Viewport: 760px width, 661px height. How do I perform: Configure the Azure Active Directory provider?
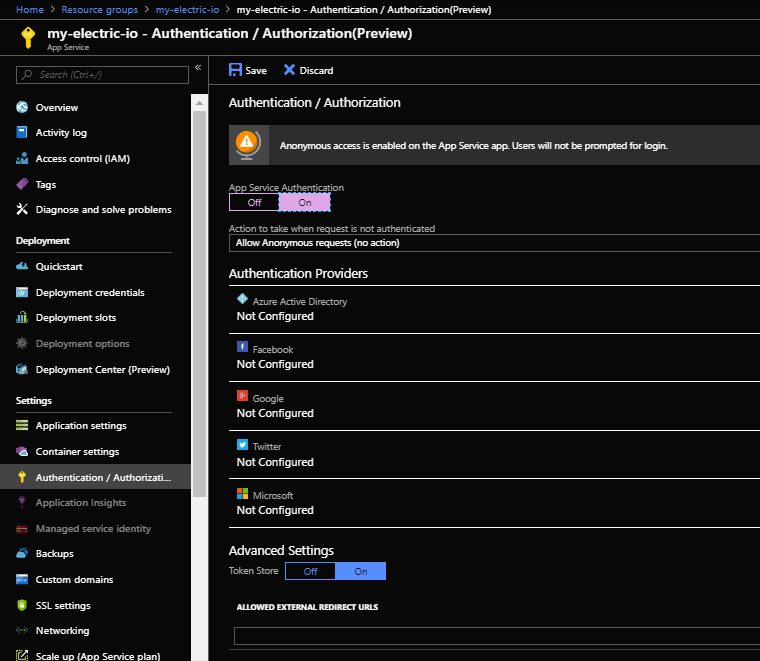point(494,309)
